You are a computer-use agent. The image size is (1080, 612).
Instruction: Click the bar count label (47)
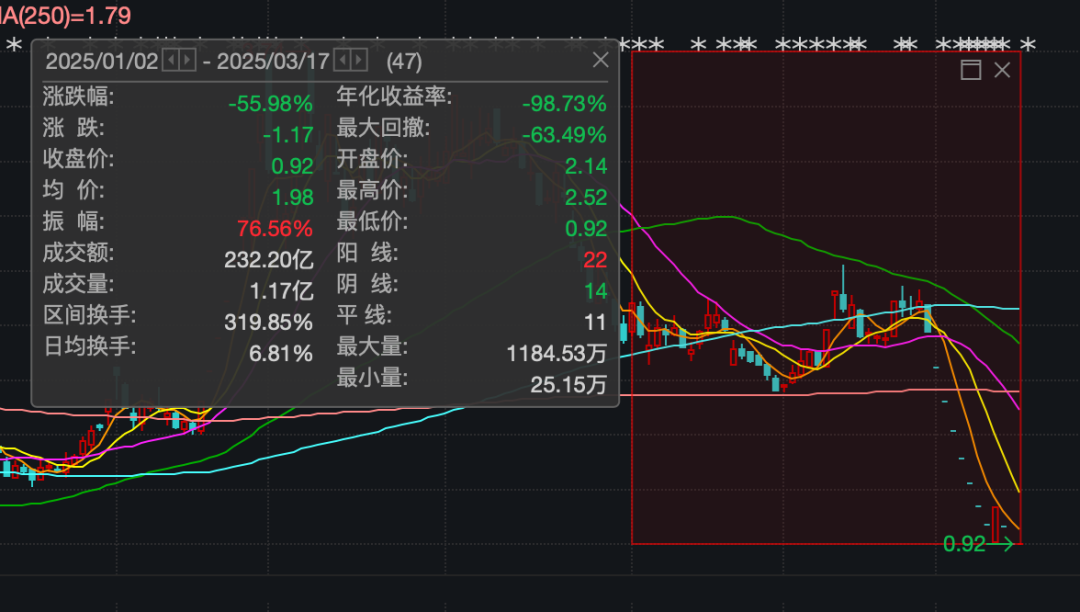point(405,61)
